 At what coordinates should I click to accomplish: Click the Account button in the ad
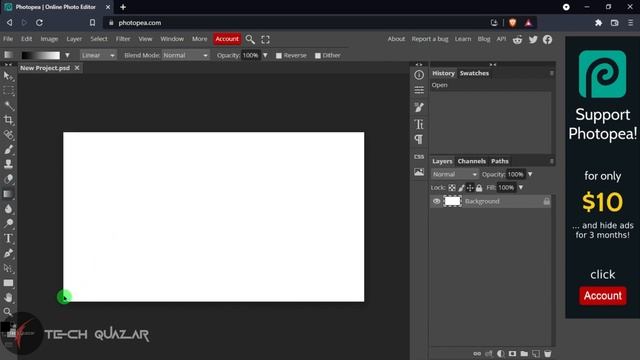[602, 296]
